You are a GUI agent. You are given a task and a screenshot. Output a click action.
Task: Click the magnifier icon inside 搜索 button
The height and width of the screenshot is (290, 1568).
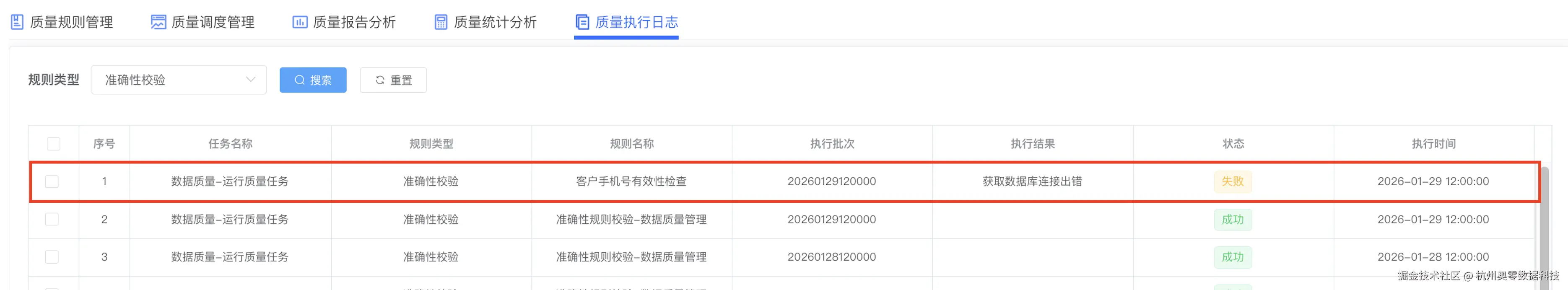[x=299, y=80]
